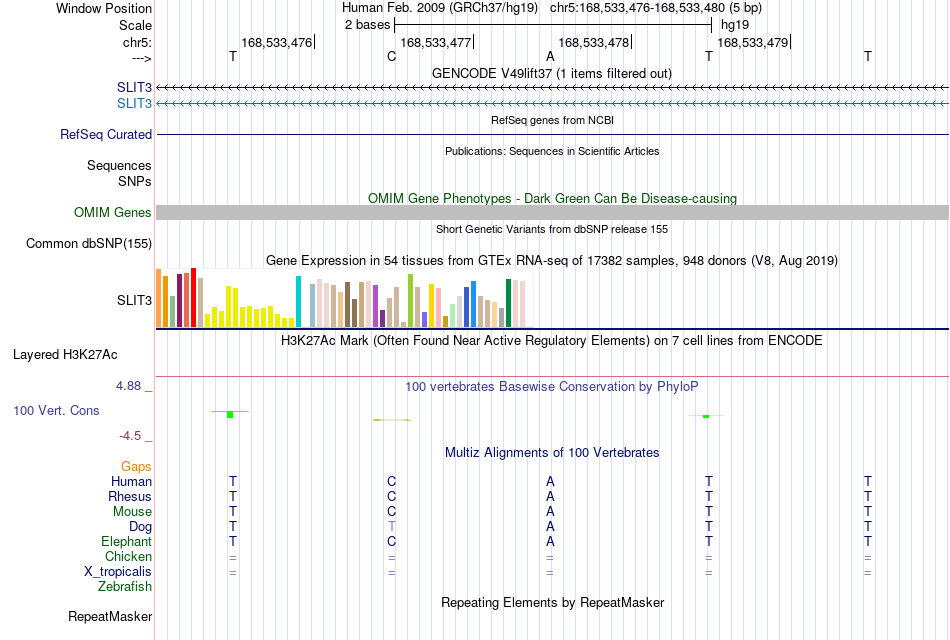This screenshot has width=950, height=640.
Task: Click the green PhyloP conservation bar at first base
Action: click(x=230, y=415)
